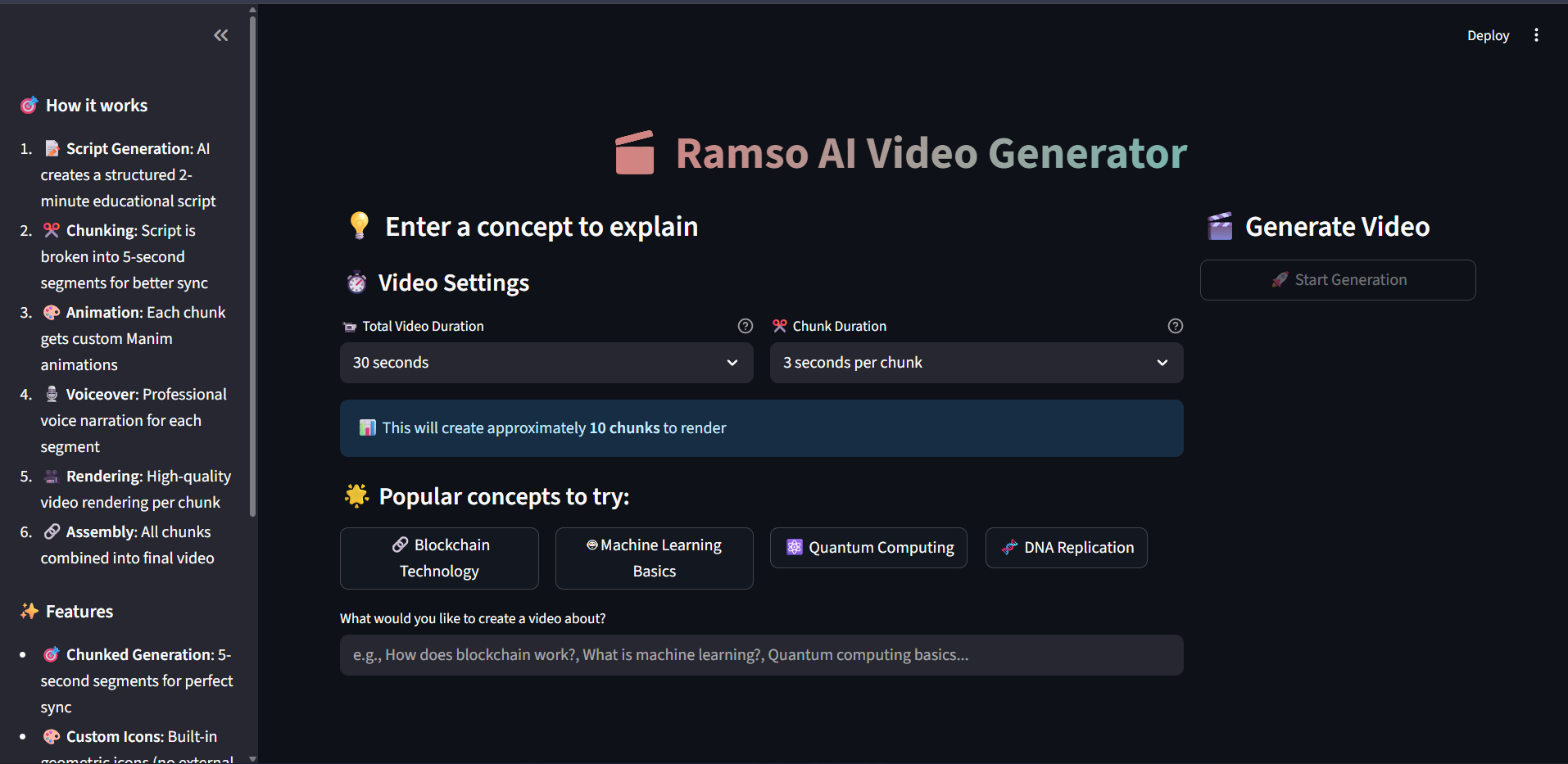Click the scissors icon beside Chunk Duration label
This screenshot has height=764, width=1568.
(780, 326)
